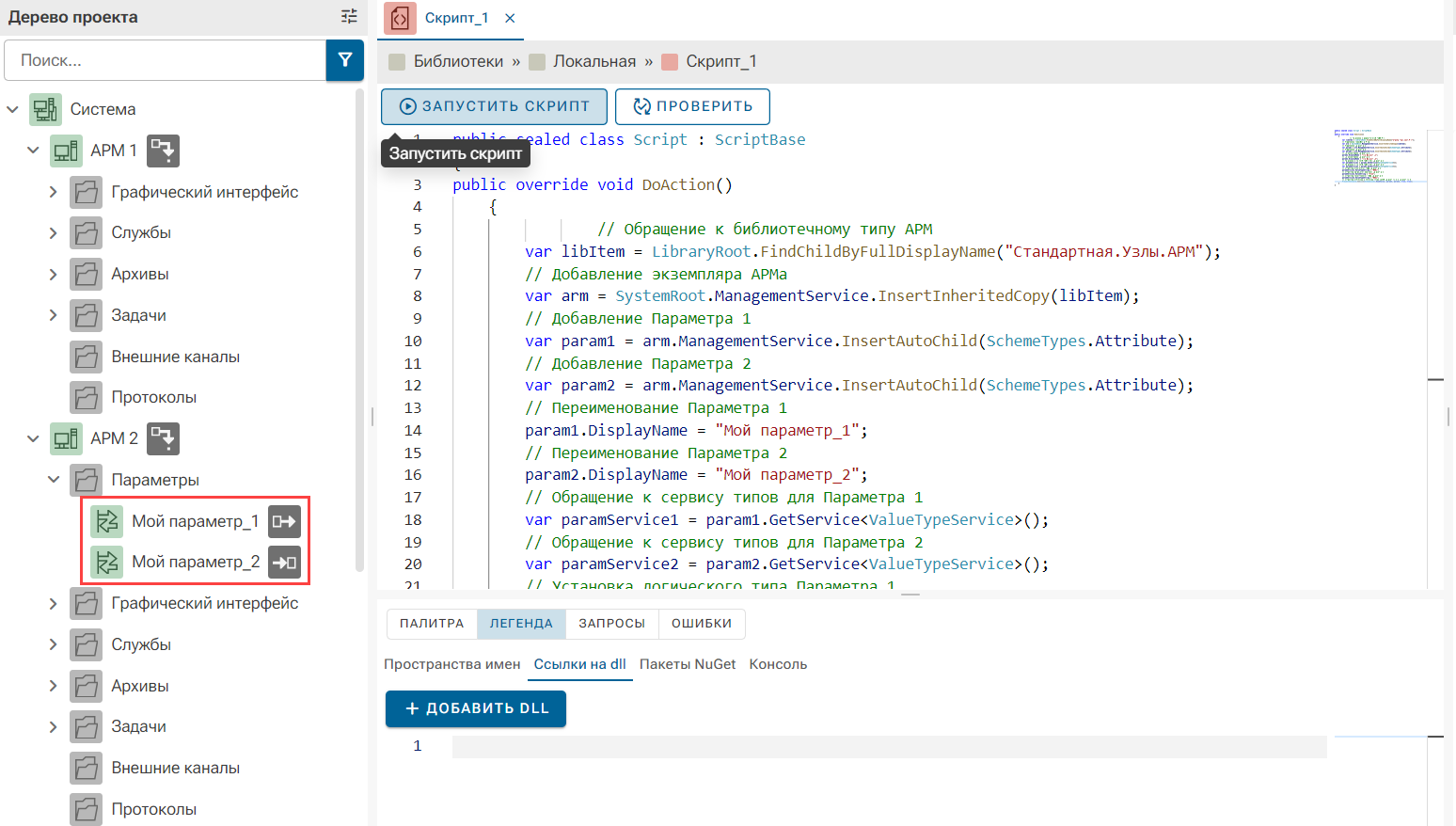The width and height of the screenshot is (1456, 826).
Task: Click Скрипт_1 breadcrumb link
Action: click(x=721, y=61)
